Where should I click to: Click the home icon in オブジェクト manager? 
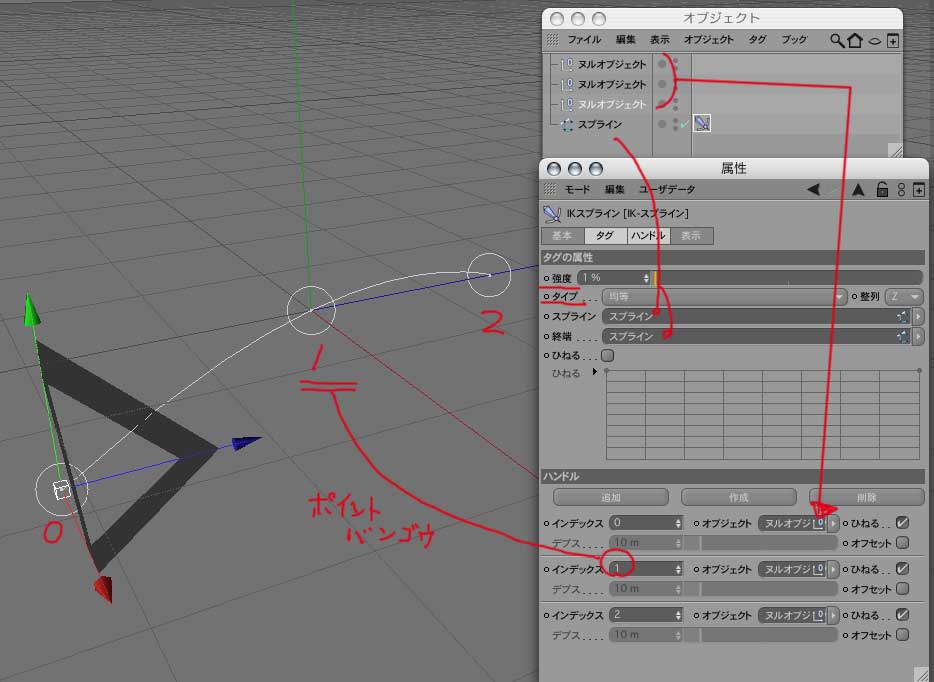(855, 41)
